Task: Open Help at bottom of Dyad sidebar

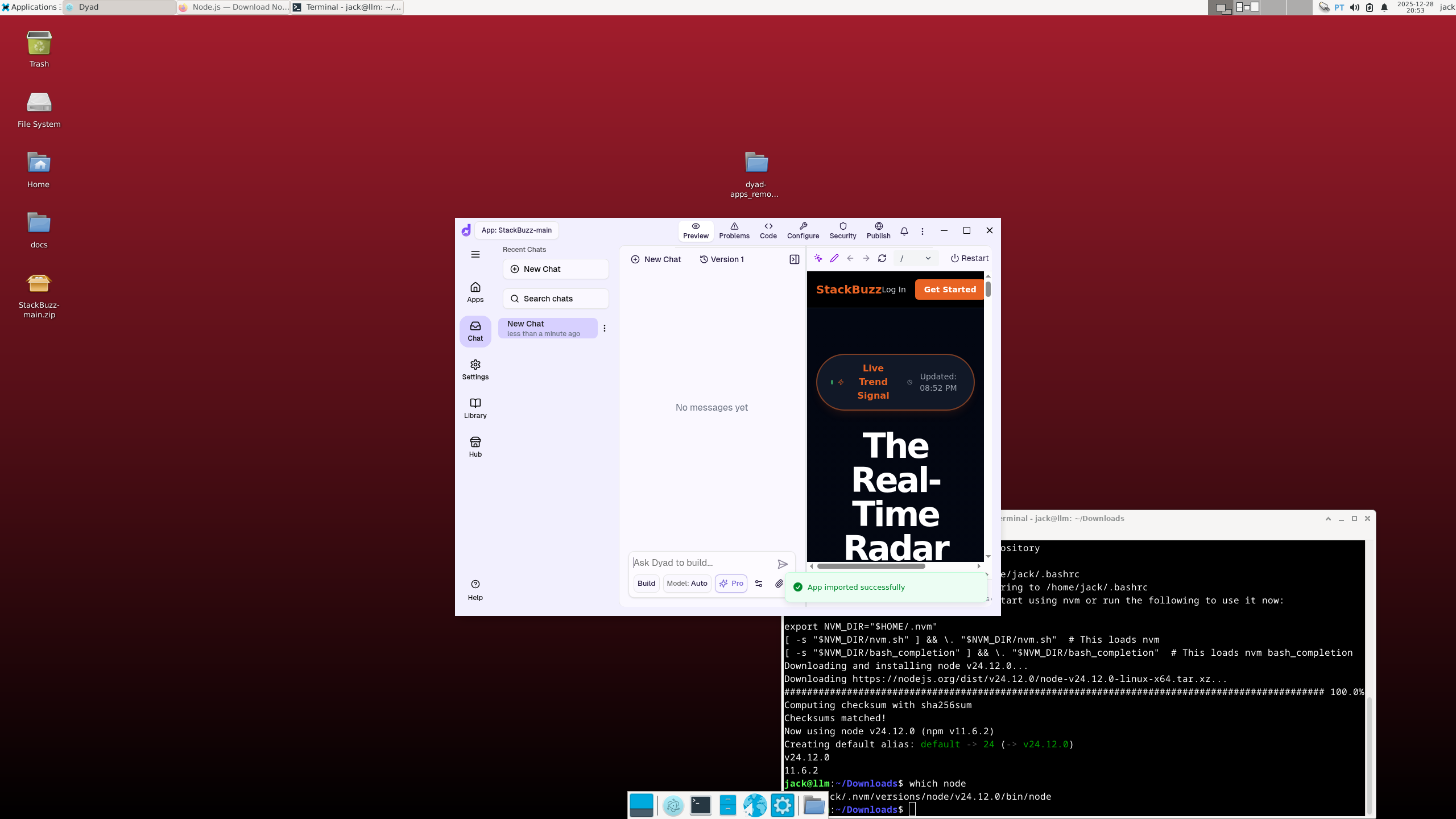Action: pyautogui.click(x=475, y=590)
